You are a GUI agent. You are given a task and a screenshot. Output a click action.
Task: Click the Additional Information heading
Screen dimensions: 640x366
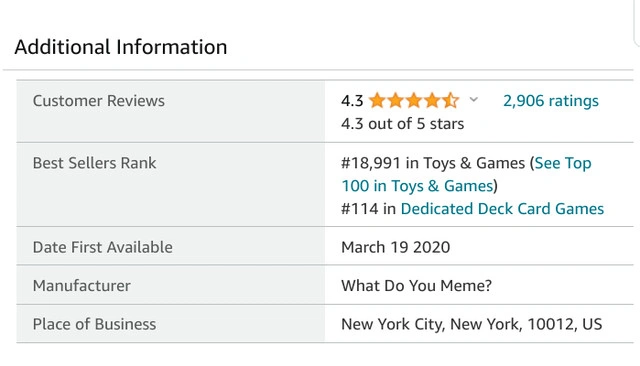pyautogui.click(x=121, y=47)
